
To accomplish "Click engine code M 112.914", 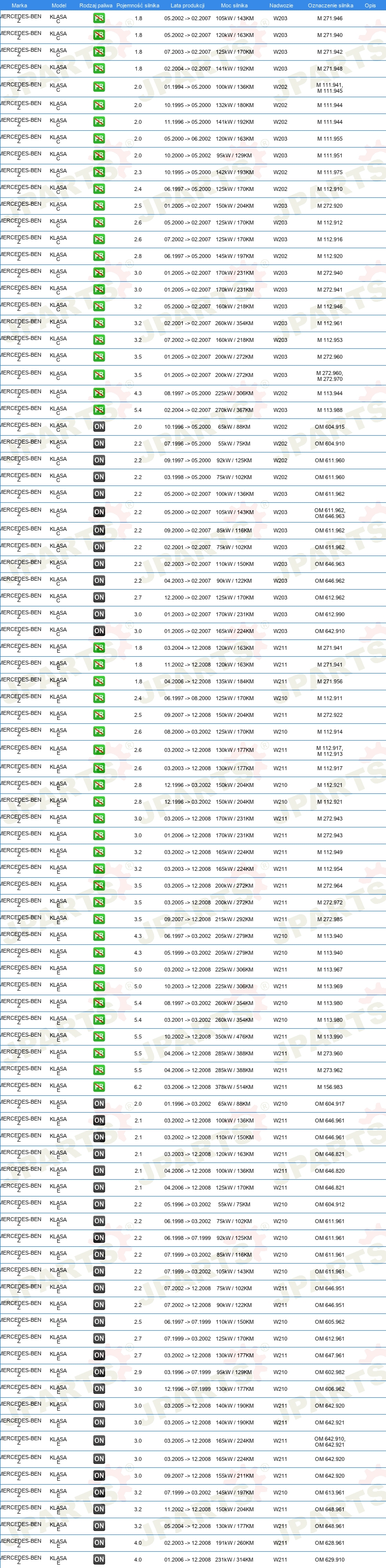I will pyautogui.click(x=329, y=732).
